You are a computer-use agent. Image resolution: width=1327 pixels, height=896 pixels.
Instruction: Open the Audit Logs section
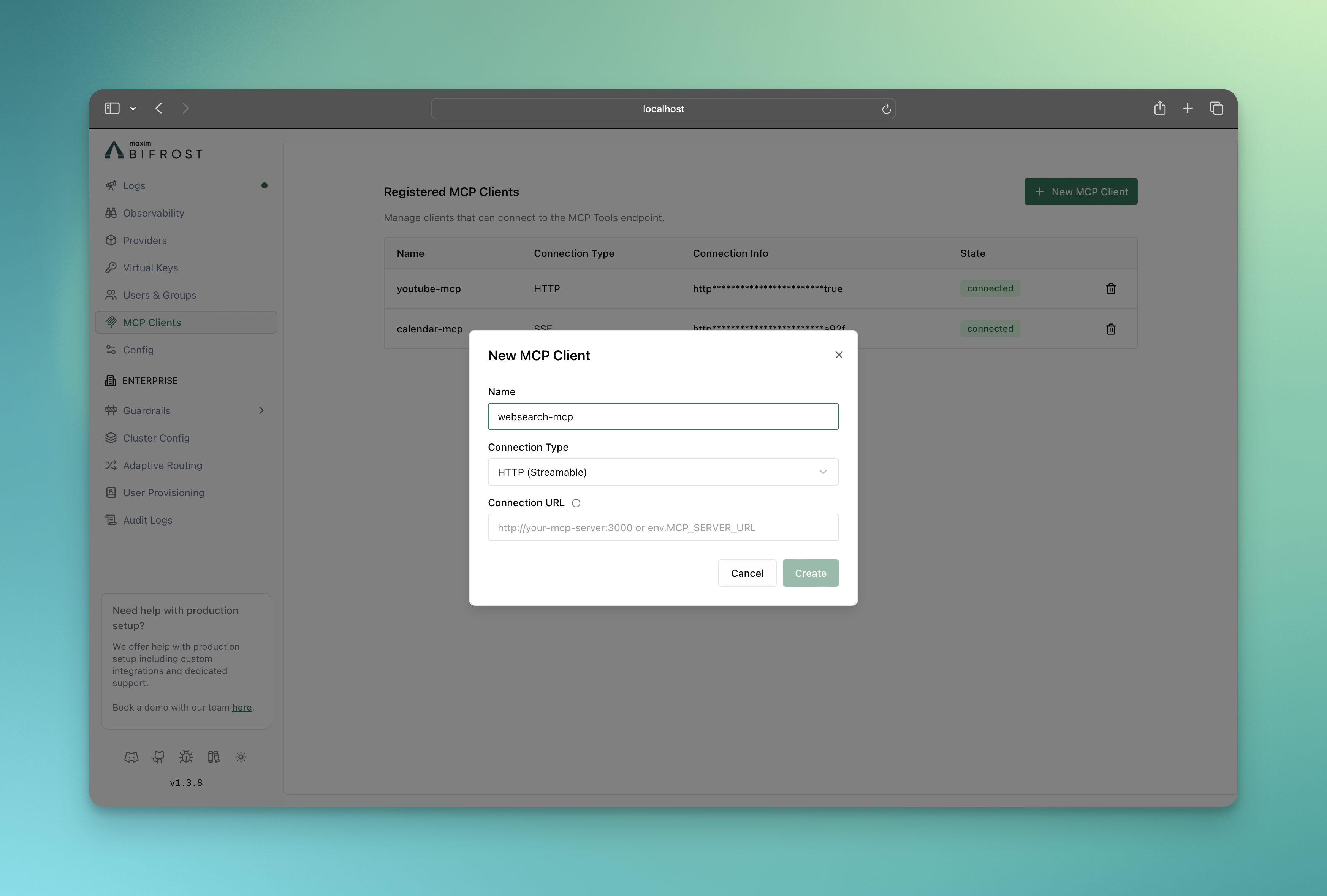point(147,520)
